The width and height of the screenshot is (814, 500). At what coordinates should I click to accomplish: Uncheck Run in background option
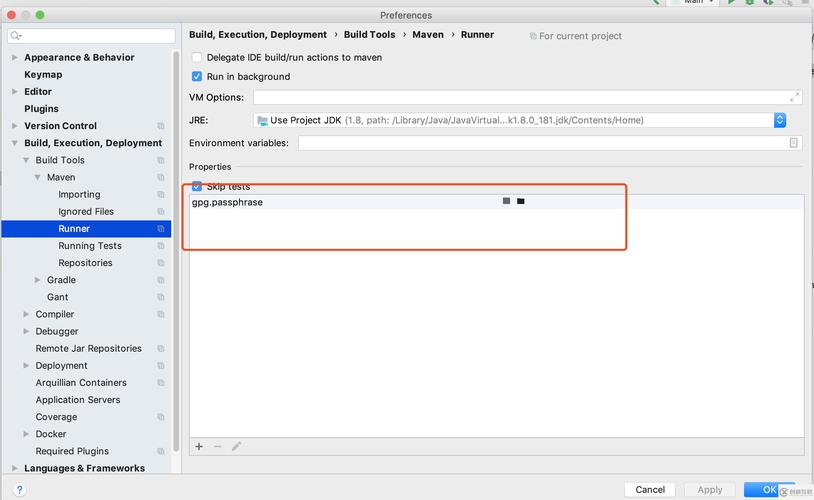click(x=197, y=77)
